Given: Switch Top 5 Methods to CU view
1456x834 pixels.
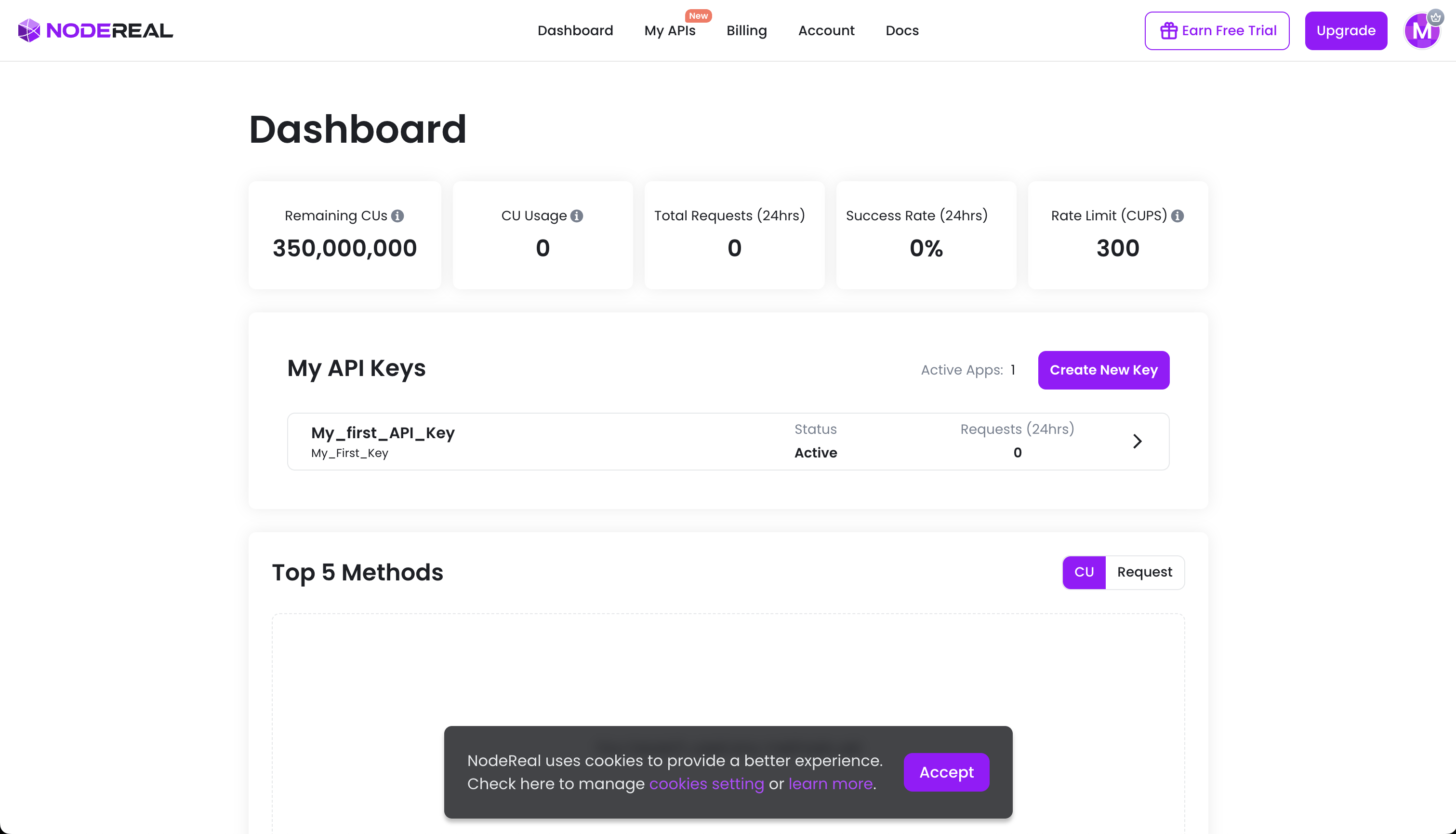Looking at the screenshot, I should pos(1084,572).
